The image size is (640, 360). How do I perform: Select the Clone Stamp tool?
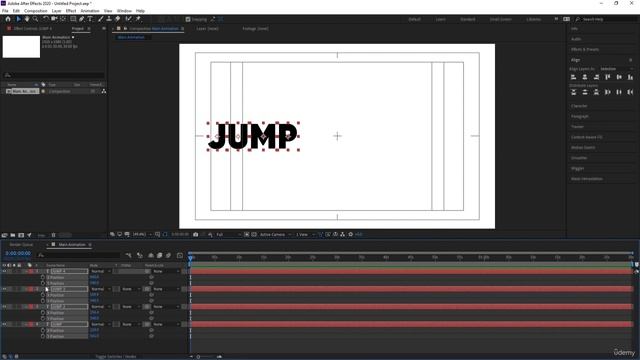pos(109,19)
